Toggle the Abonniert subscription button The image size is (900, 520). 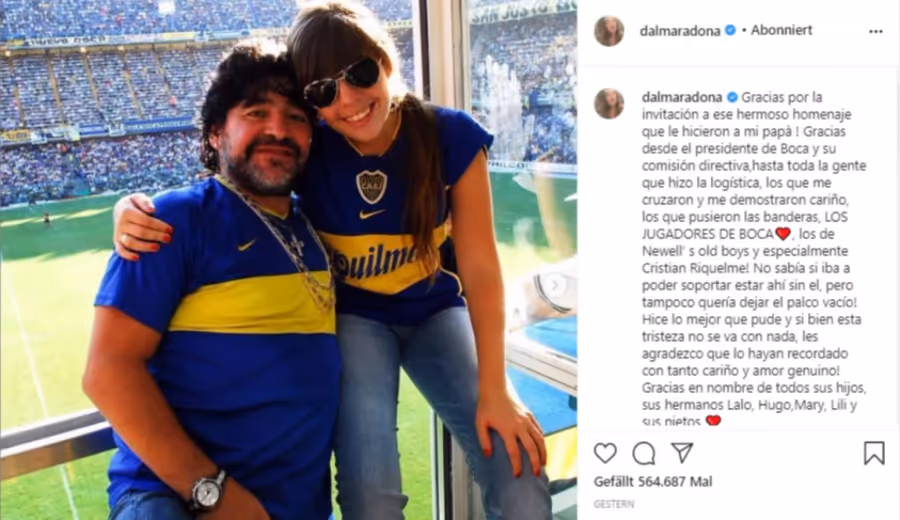coord(781,30)
